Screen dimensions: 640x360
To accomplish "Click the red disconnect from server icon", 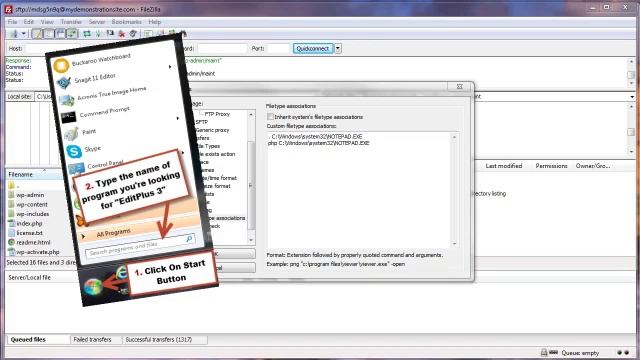I will point(122,34).
